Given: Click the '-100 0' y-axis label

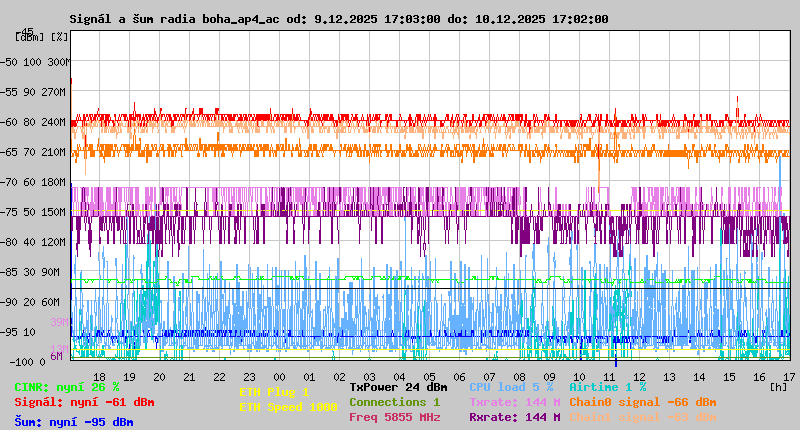Looking at the screenshot, I should tap(28, 362).
